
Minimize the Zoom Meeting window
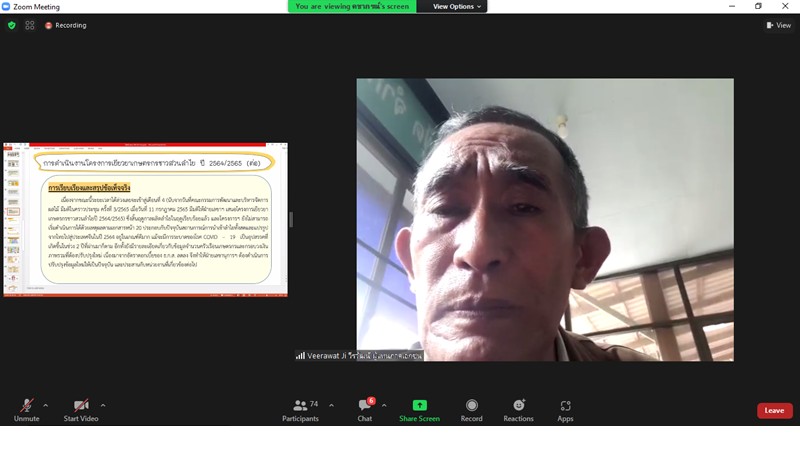[732, 7]
